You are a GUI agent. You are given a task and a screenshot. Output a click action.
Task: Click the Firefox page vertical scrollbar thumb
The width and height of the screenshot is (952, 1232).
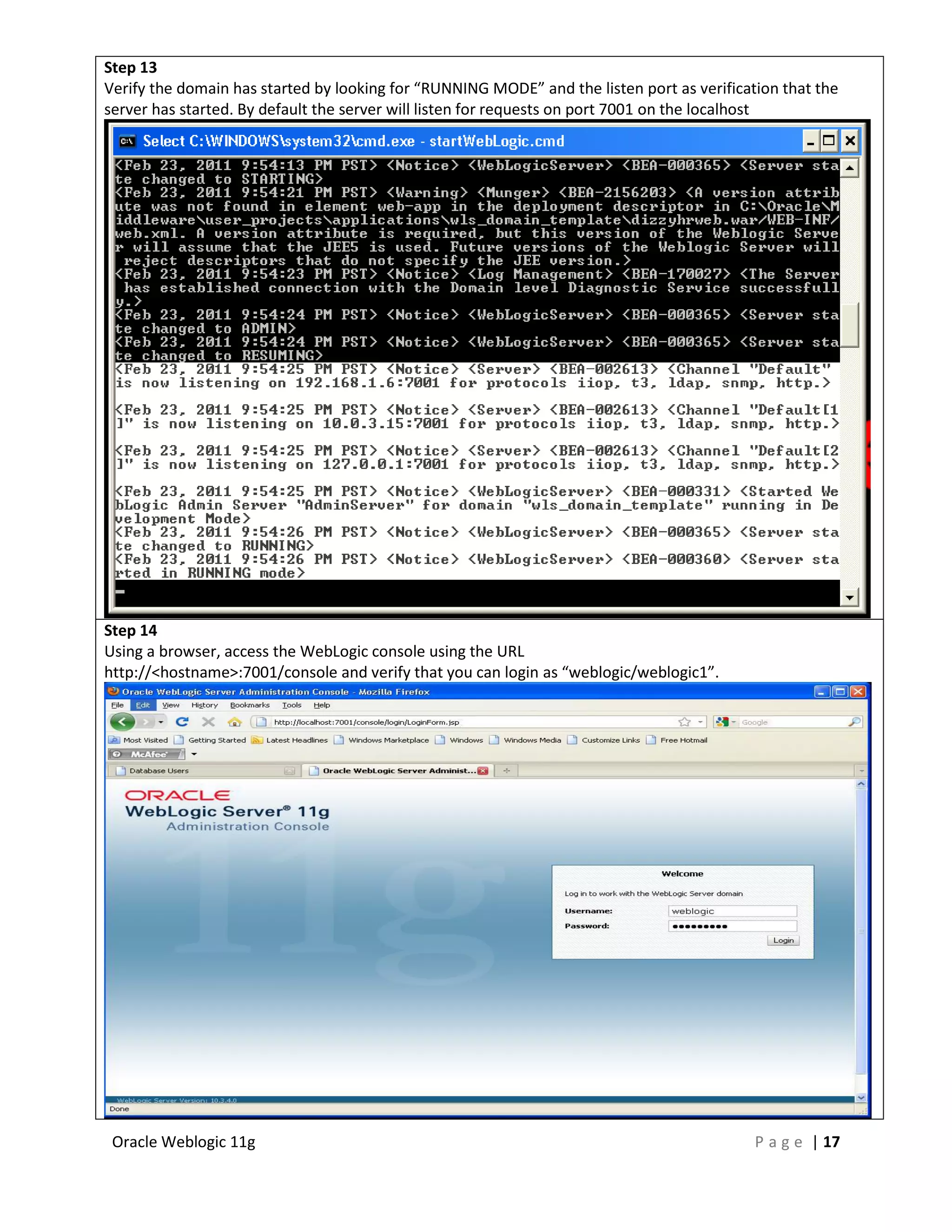tap(860, 932)
